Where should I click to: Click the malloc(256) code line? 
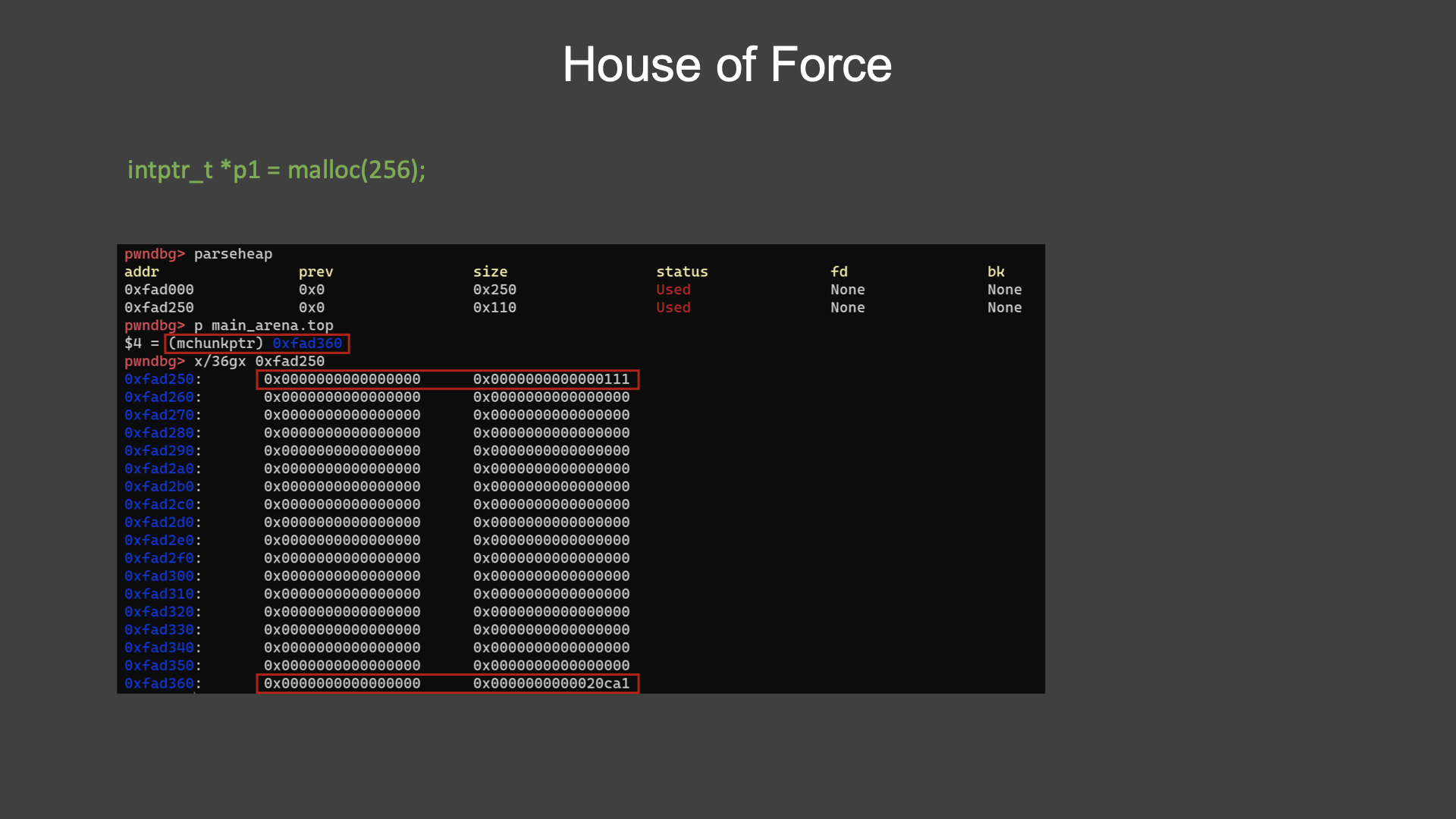[x=276, y=170]
